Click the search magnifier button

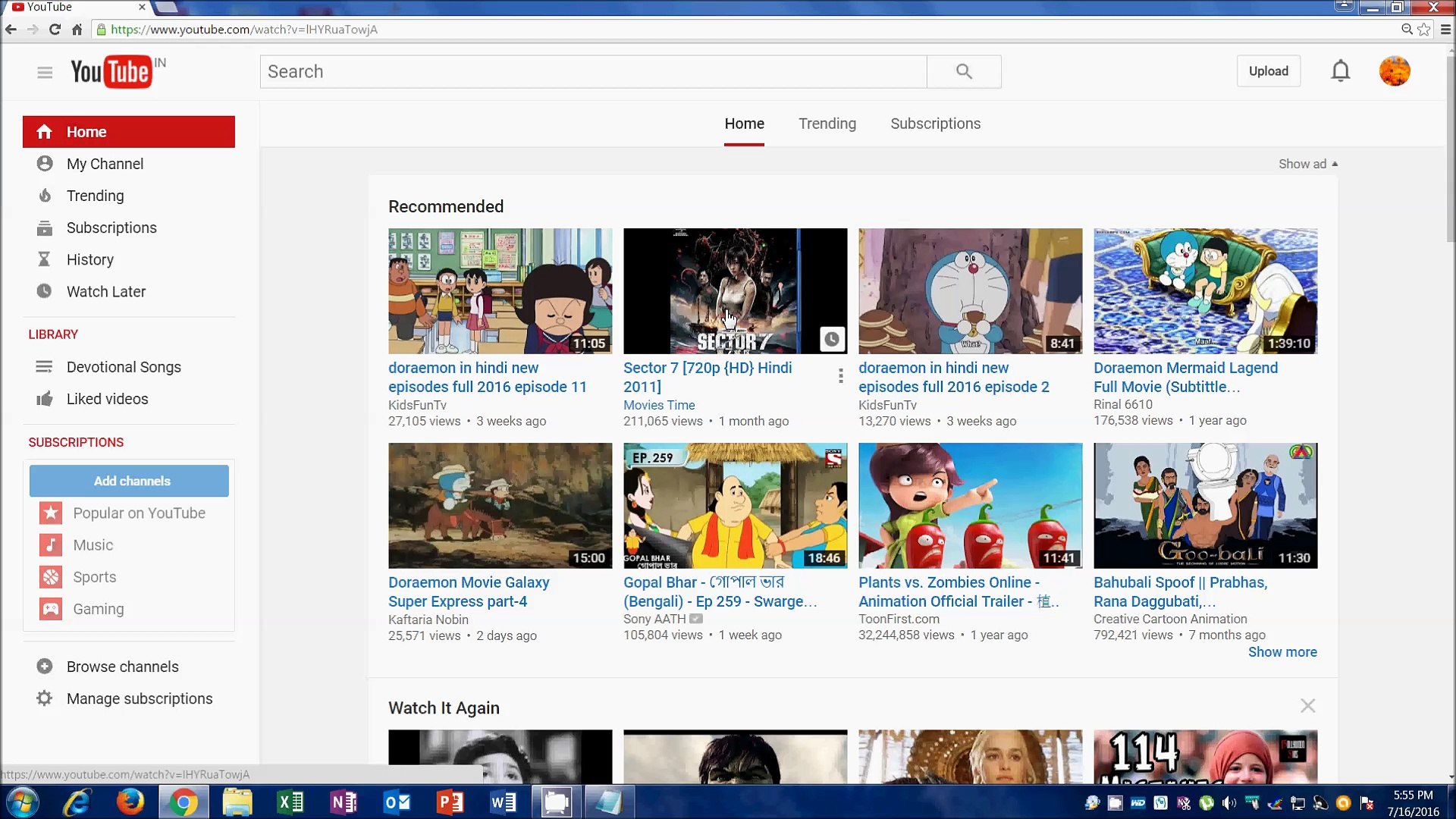pyautogui.click(x=964, y=71)
